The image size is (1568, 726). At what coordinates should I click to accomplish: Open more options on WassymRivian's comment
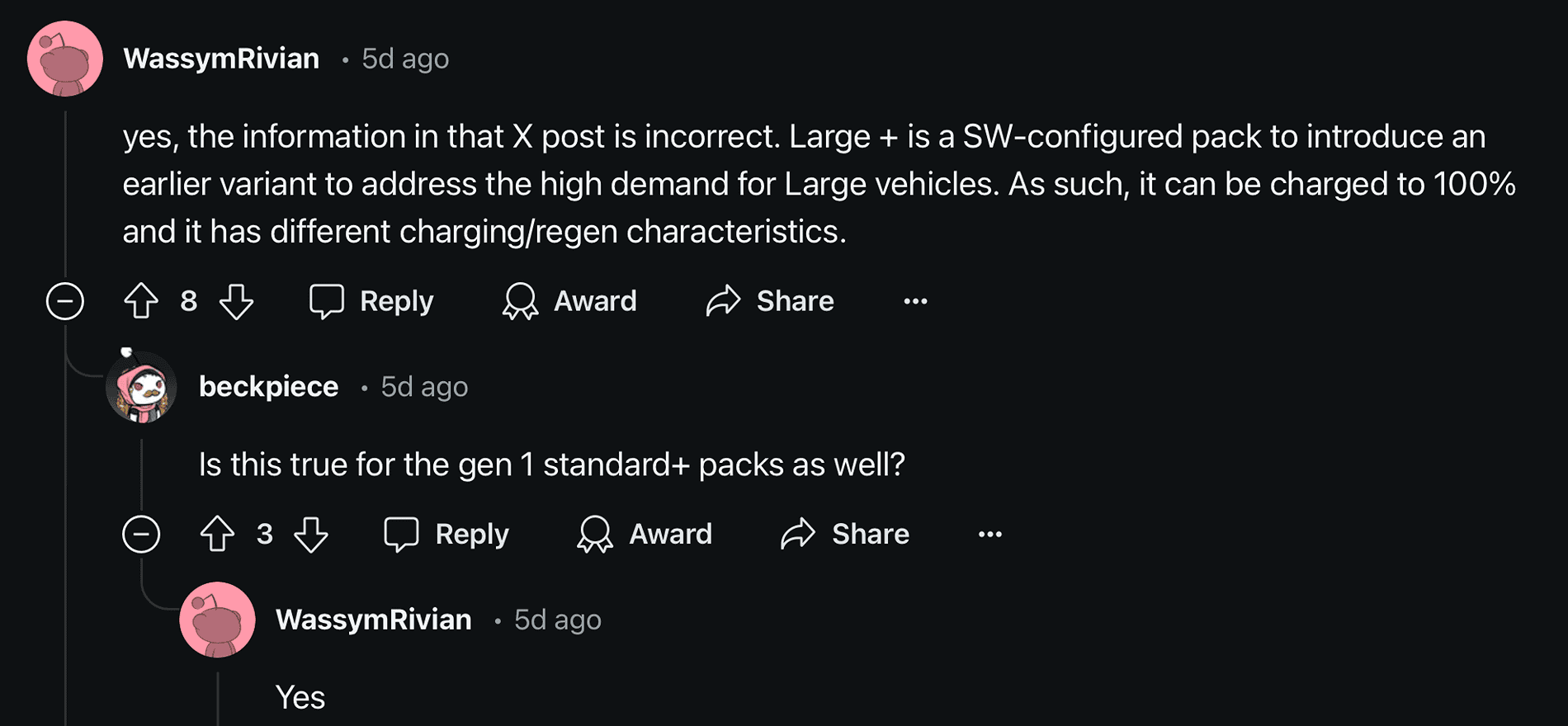(x=915, y=301)
